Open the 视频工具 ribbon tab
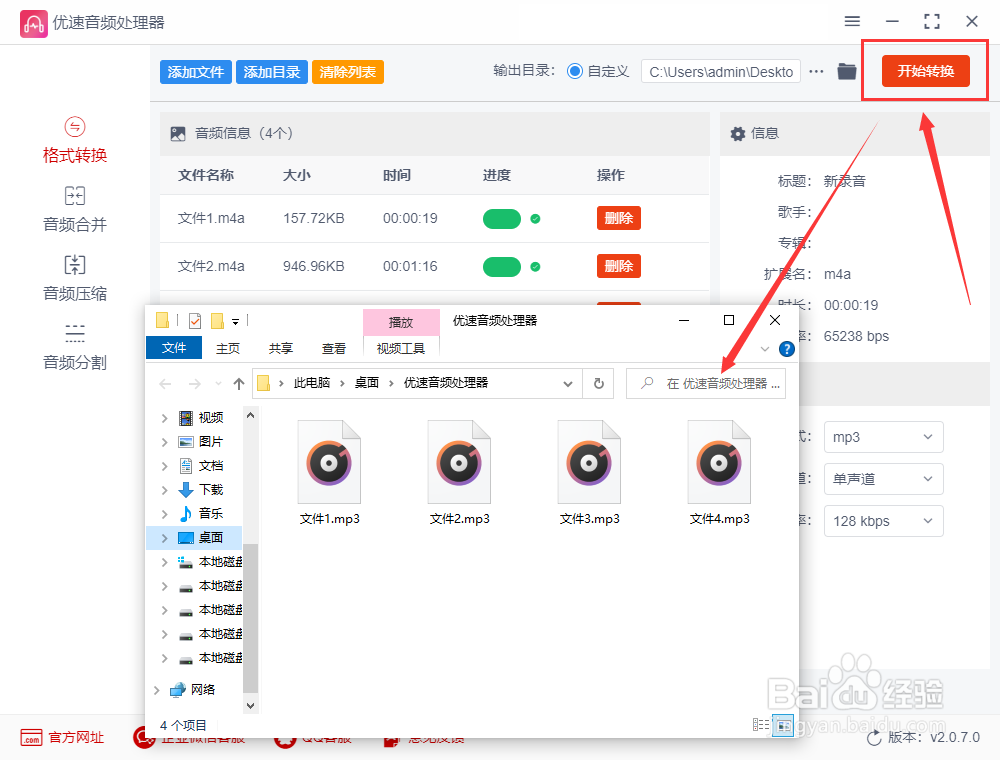Image resolution: width=1000 pixels, height=760 pixels. tap(401, 348)
